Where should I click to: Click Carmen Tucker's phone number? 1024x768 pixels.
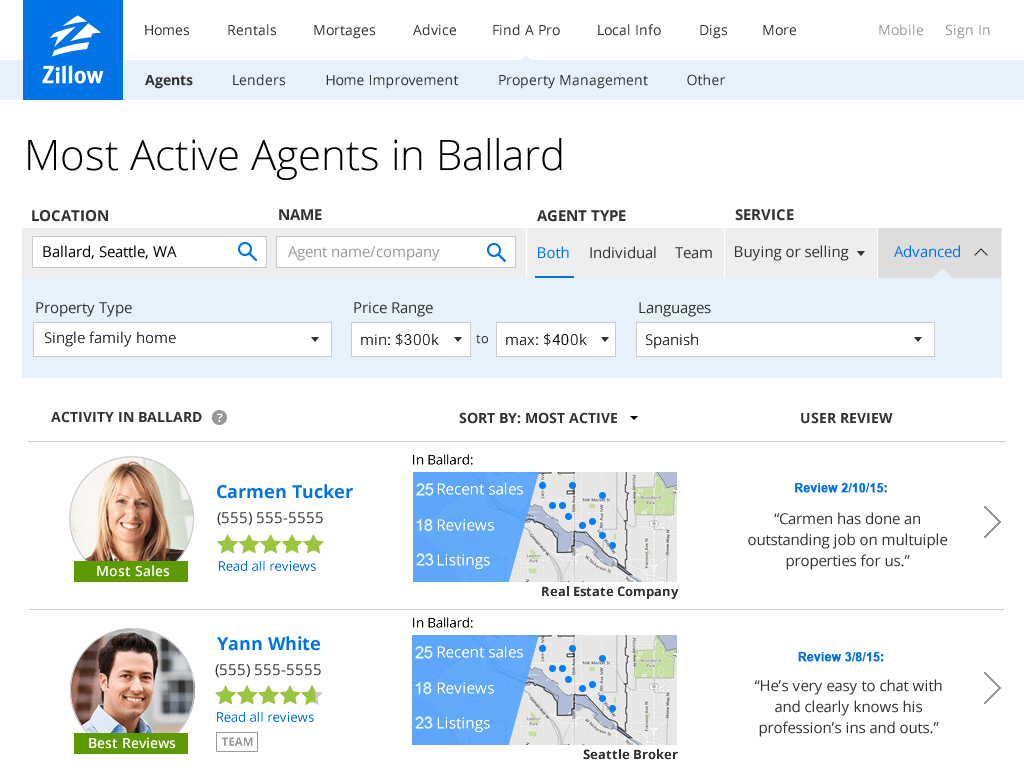[x=270, y=518]
